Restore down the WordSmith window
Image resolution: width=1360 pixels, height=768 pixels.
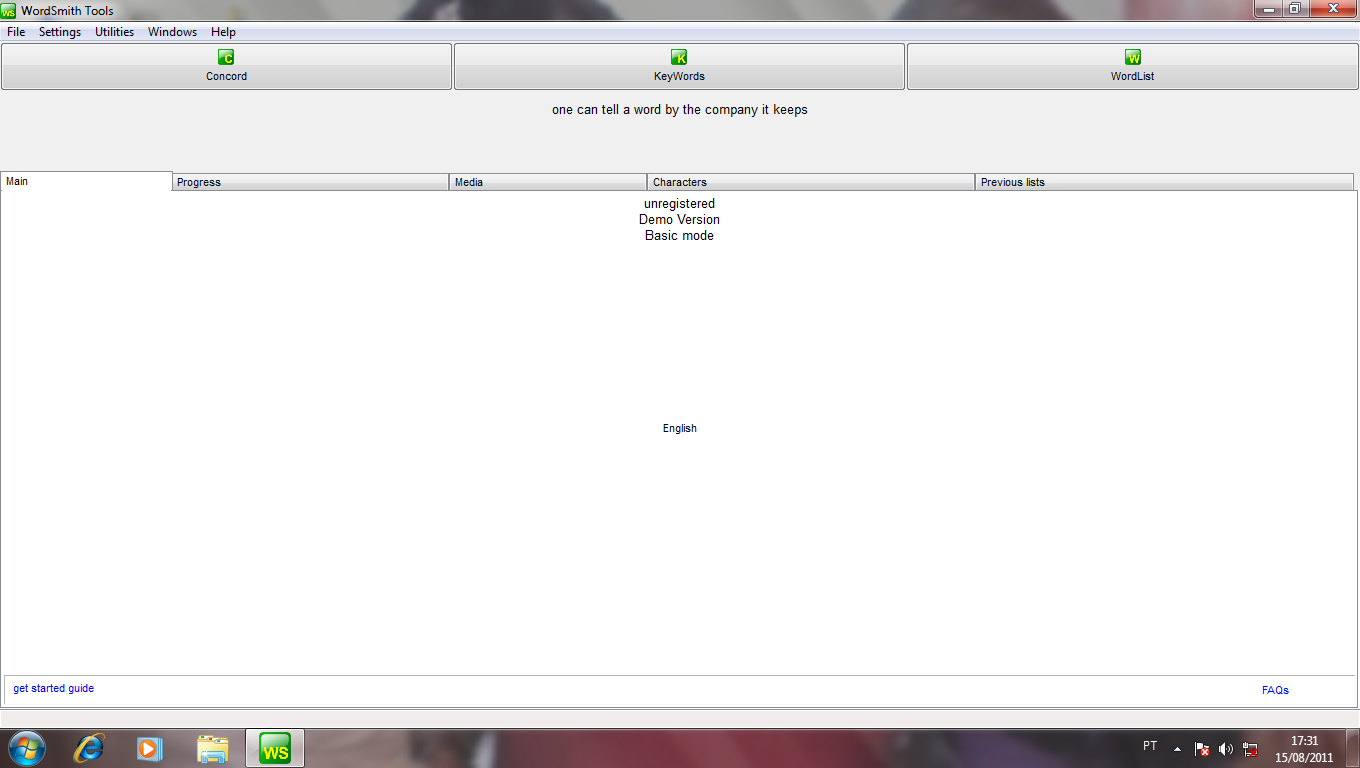[x=1294, y=8]
